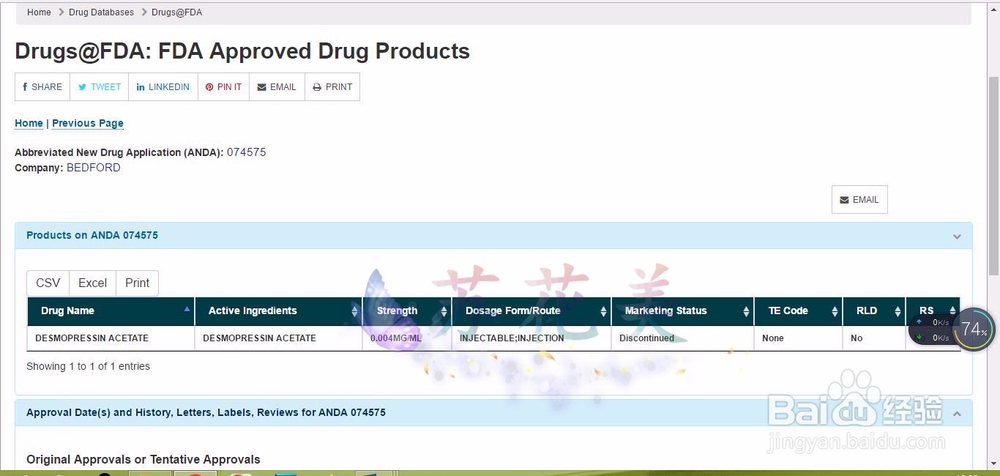Select the DESMOPRESSIN ACETATE cell under Active Ingredients
The height and width of the screenshot is (476, 1000).
(278, 338)
